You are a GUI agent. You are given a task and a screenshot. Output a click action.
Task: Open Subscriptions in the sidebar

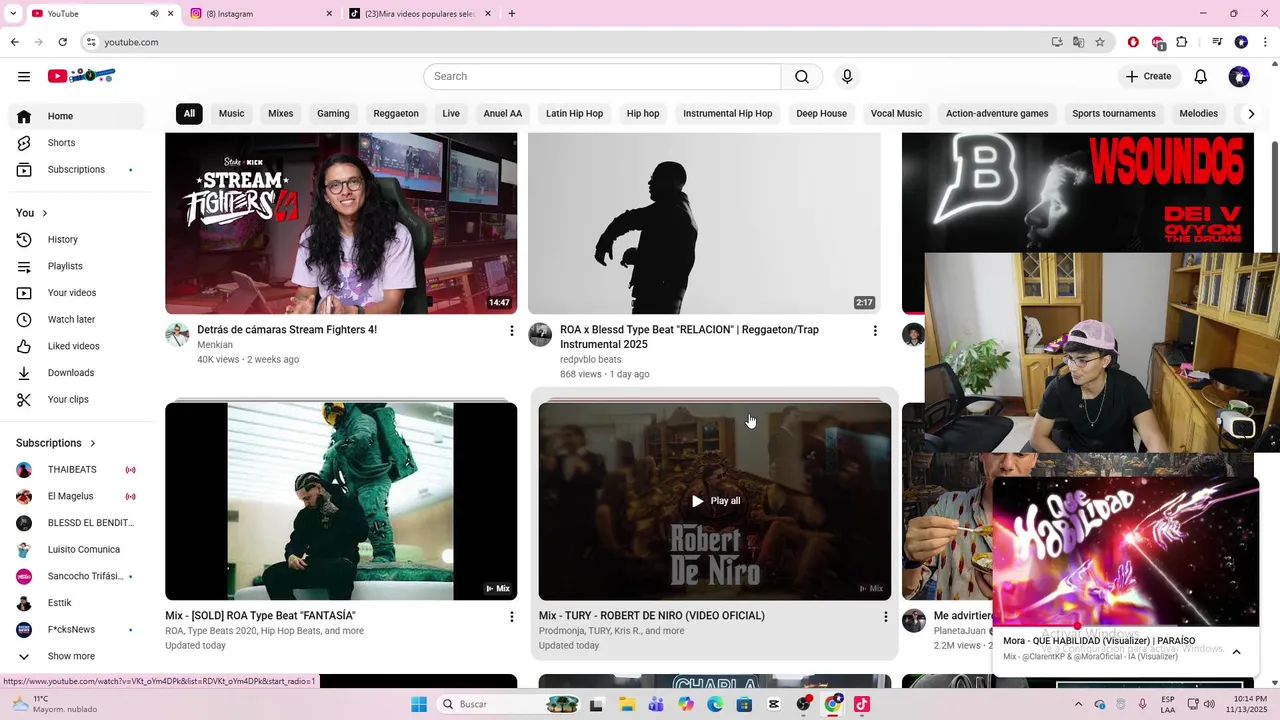76,170
